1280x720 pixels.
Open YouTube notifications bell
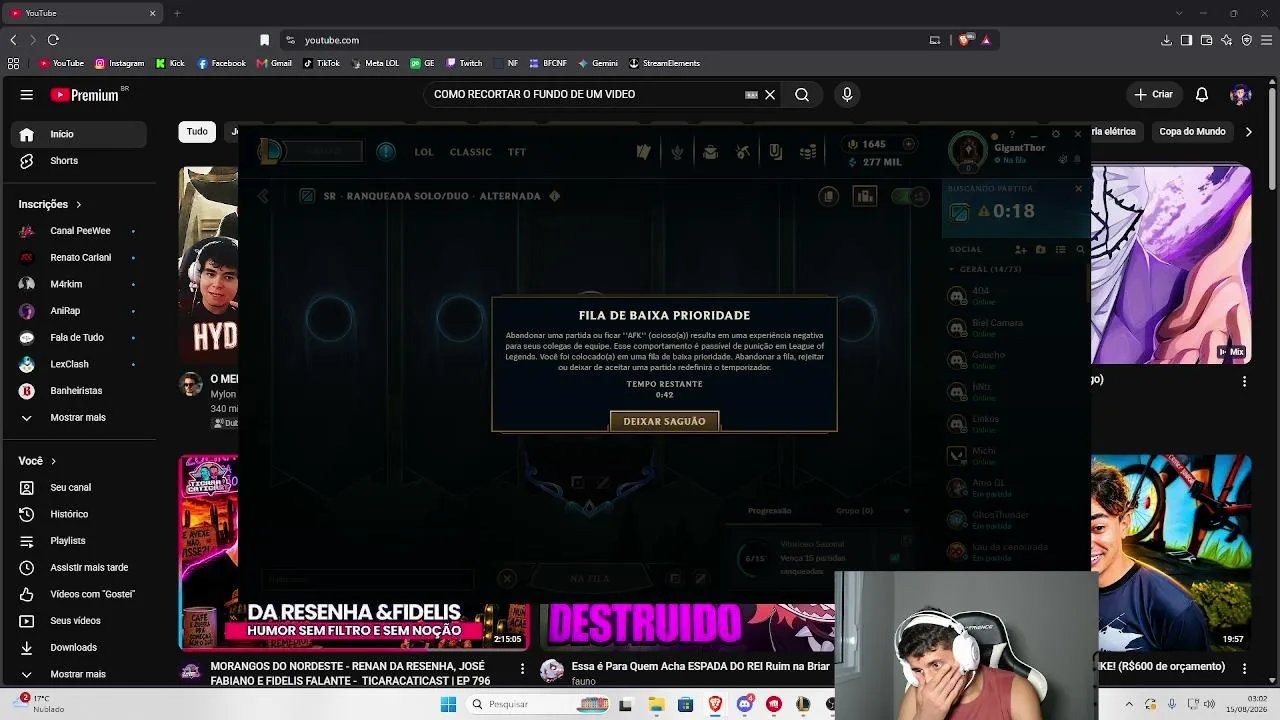(1202, 94)
